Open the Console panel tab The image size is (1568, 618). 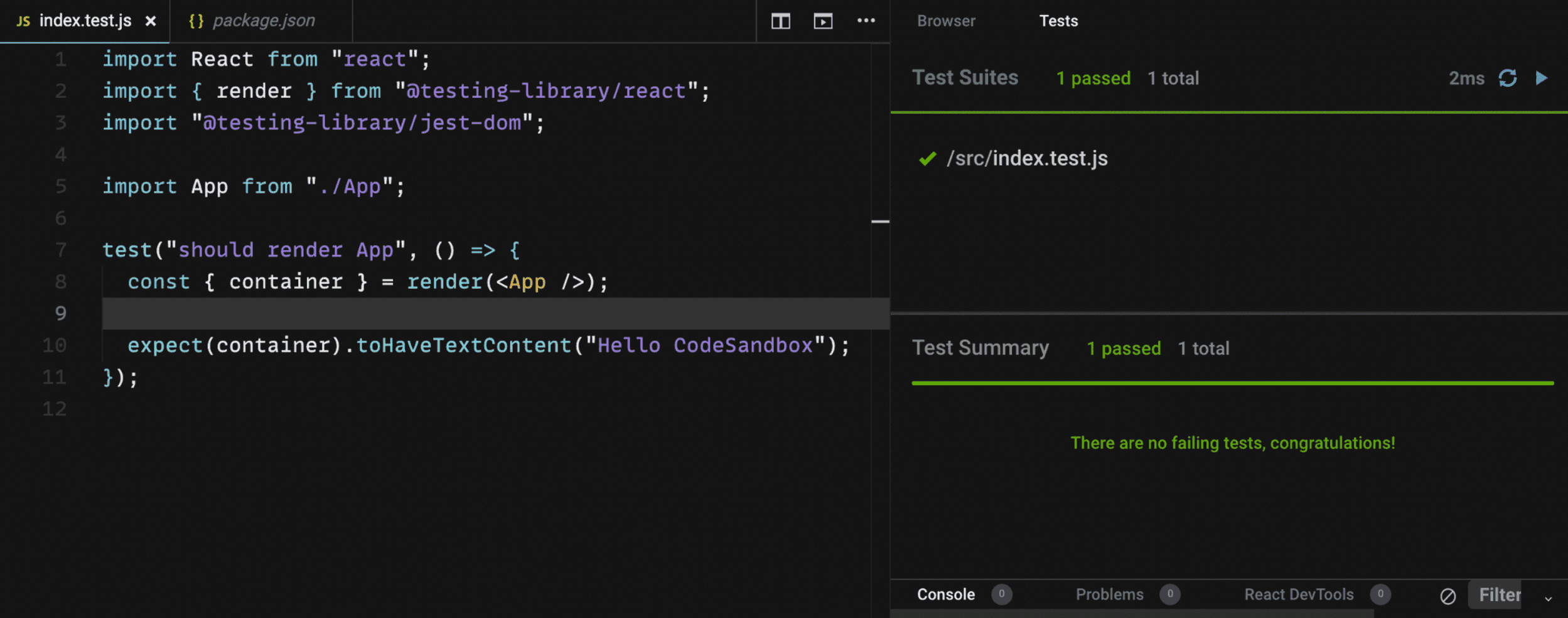pyautogui.click(x=946, y=594)
